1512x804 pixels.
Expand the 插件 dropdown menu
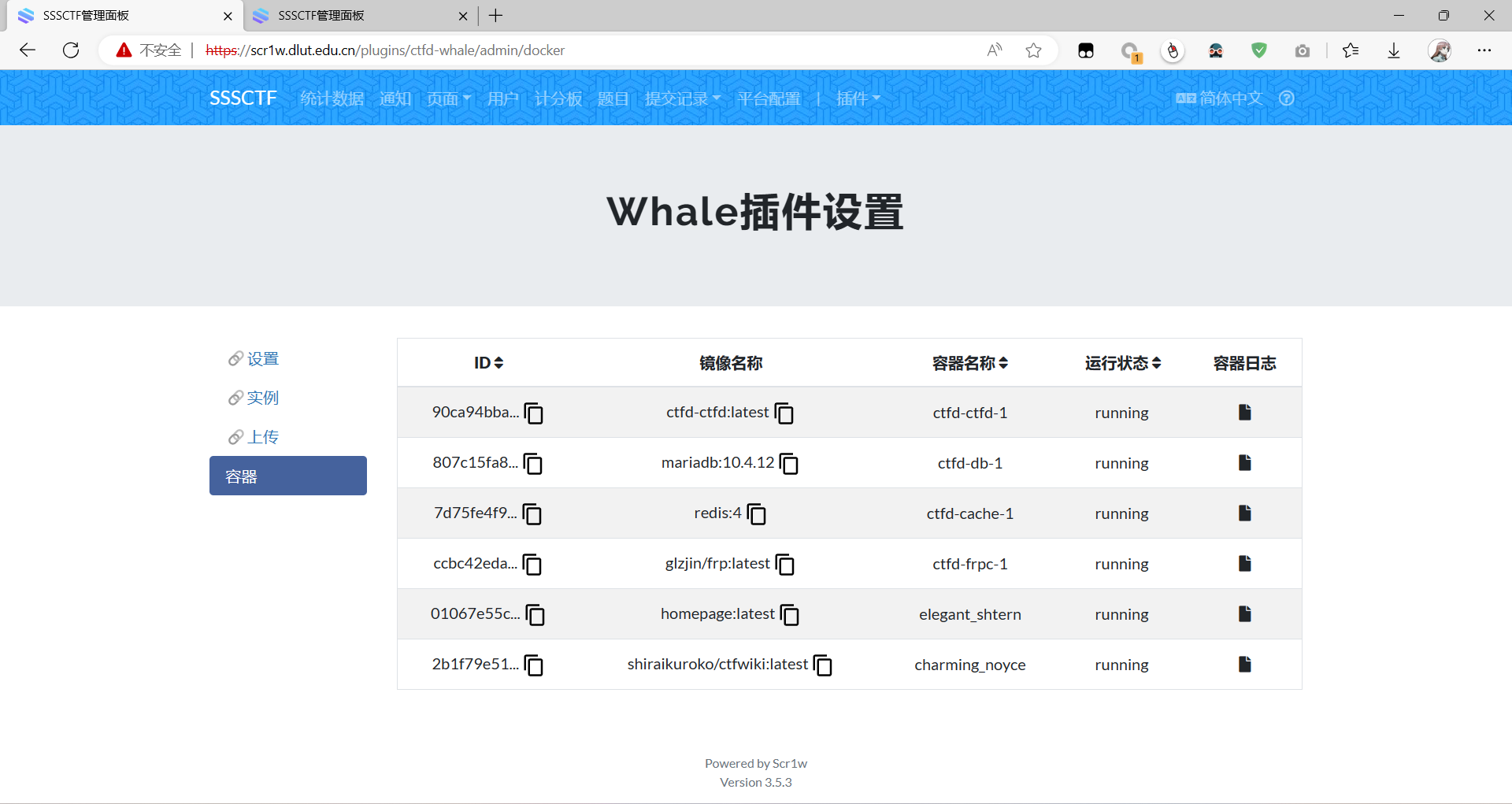pos(858,98)
